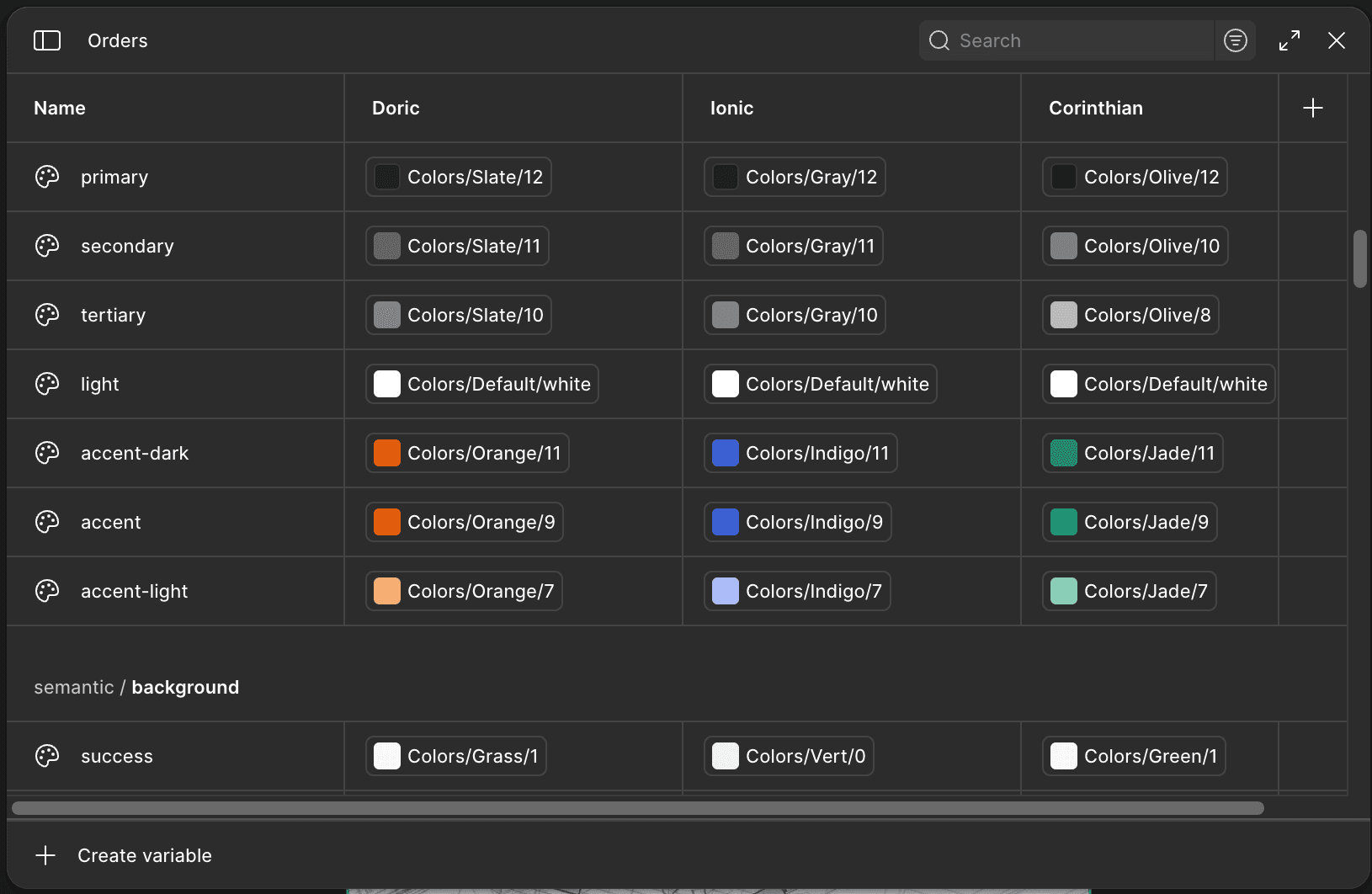Select the color icon for accent-dark
Viewport: 1372px width, 894px height.
[47, 453]
